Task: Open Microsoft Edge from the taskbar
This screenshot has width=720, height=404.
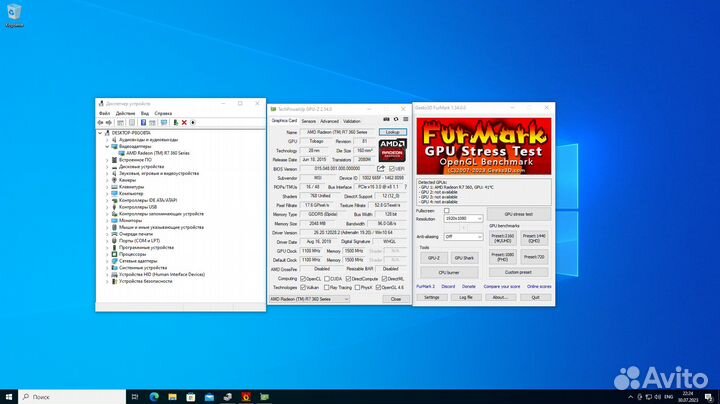Action: point(154,397)
